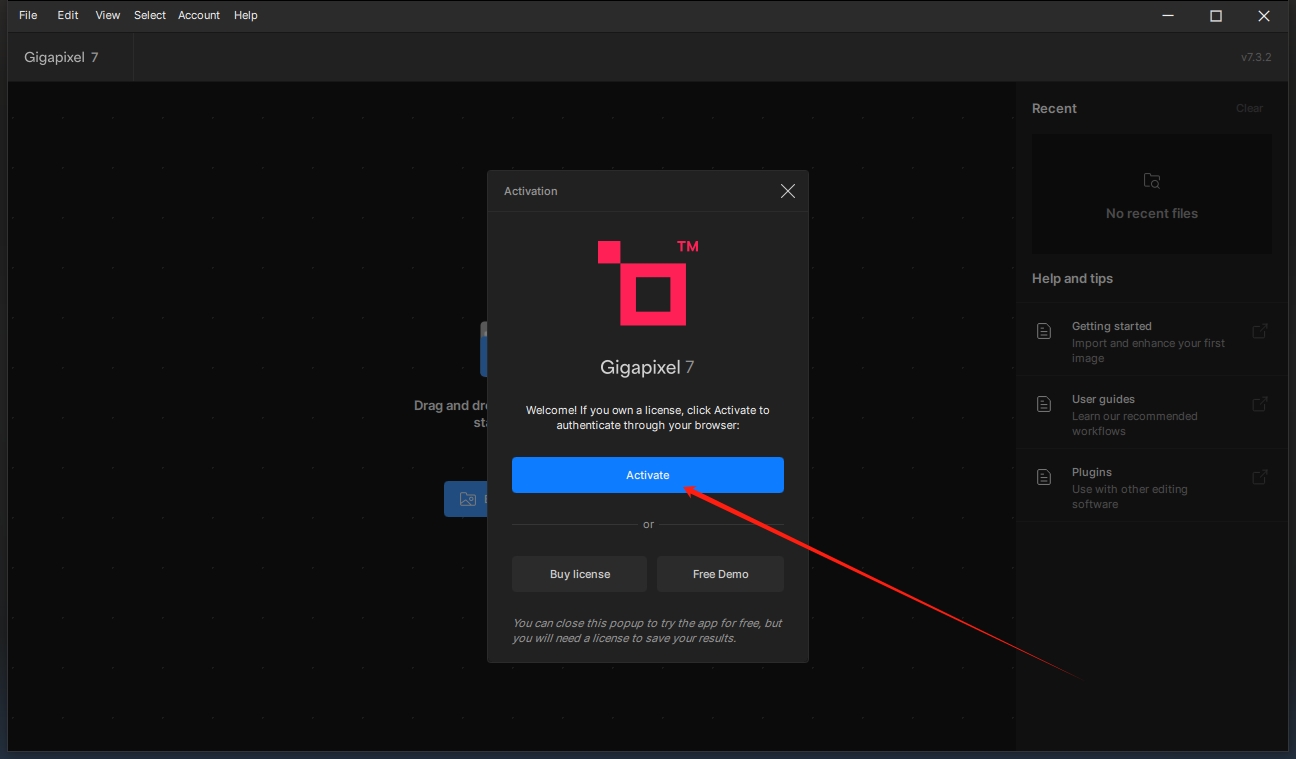Open the Plugins help item
The image size is (1296, 759).
point(1152,486)
